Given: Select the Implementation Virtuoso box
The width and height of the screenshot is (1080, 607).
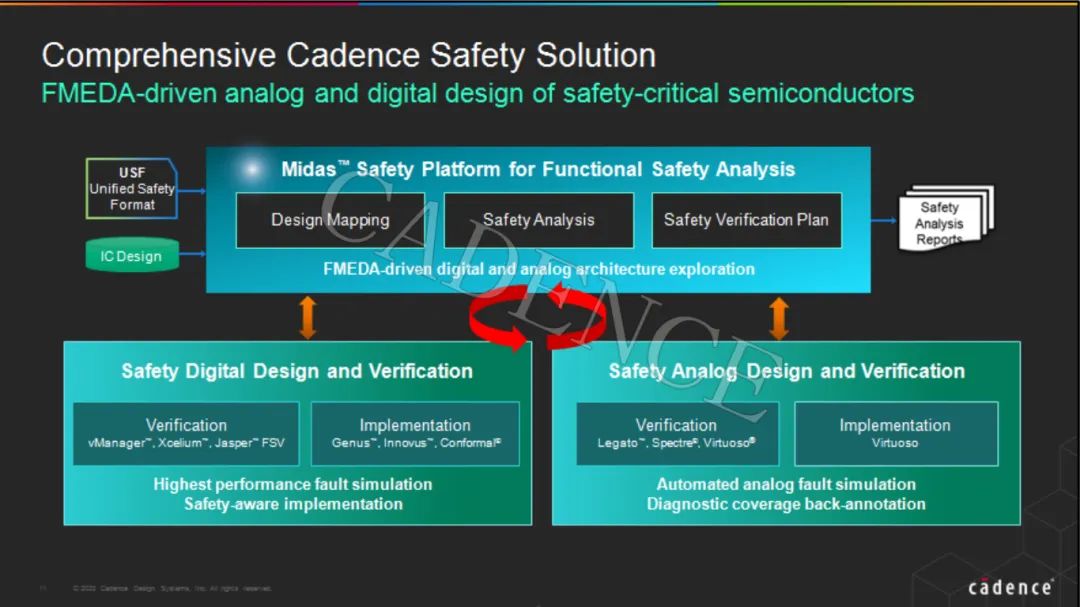Looking at the screenshot, I should click(x=895, y=433).
